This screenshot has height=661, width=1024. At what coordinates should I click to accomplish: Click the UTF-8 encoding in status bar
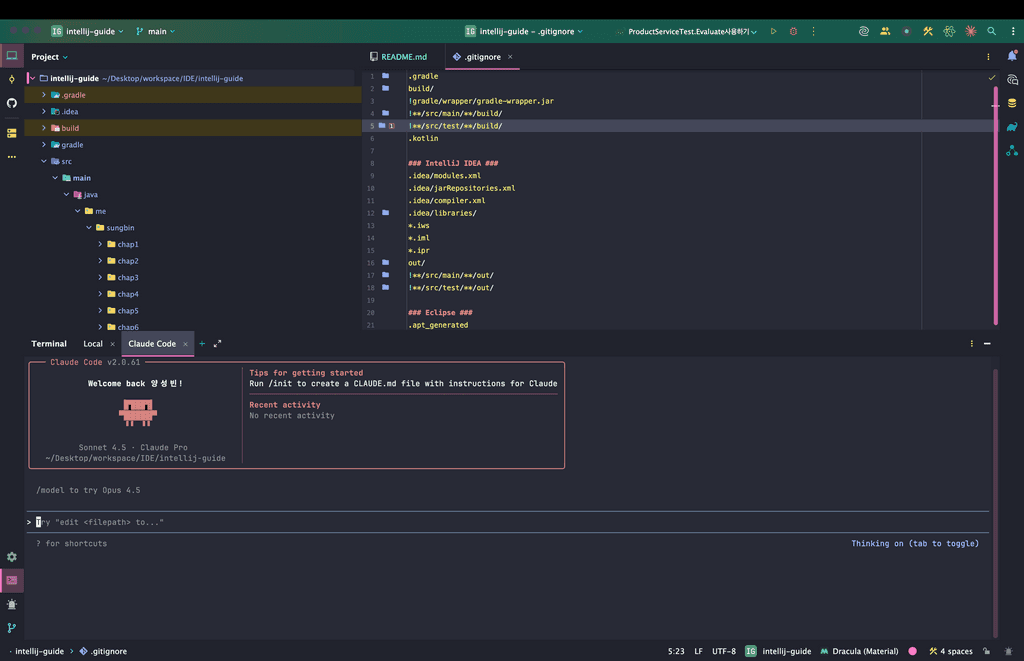pyautogui.click(x=724, y=651)
